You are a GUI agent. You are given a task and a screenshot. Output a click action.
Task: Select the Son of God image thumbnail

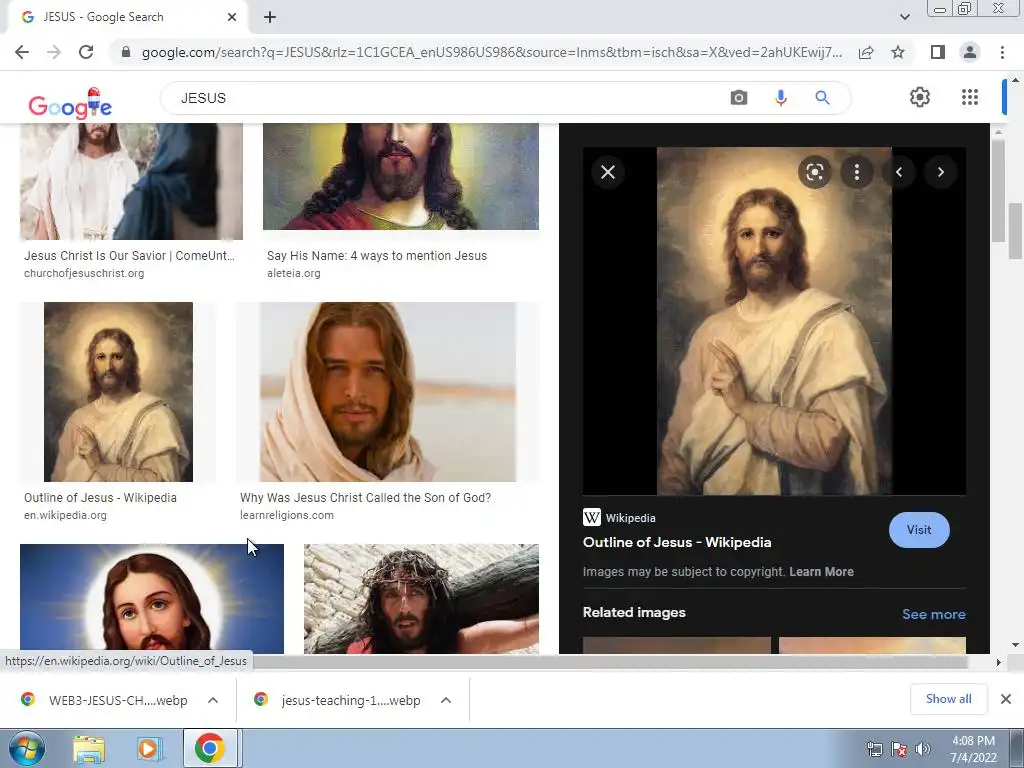(388, 392)
